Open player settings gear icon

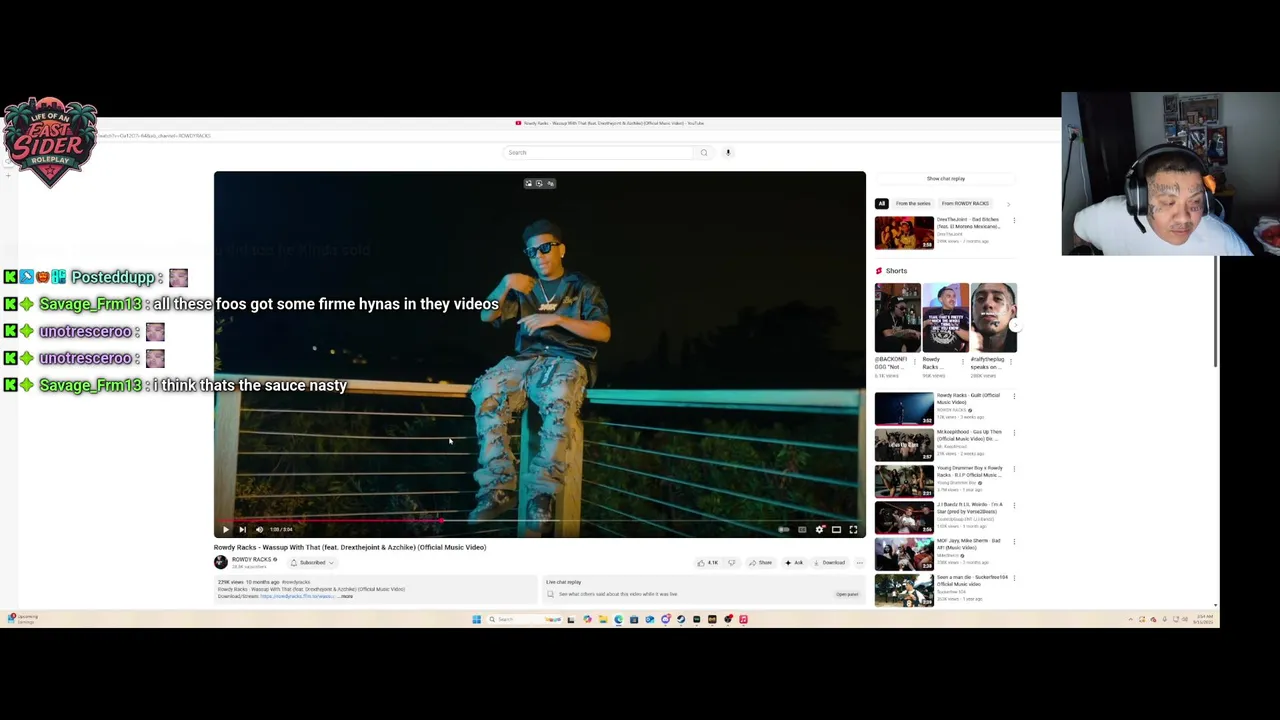coord(819,530)
